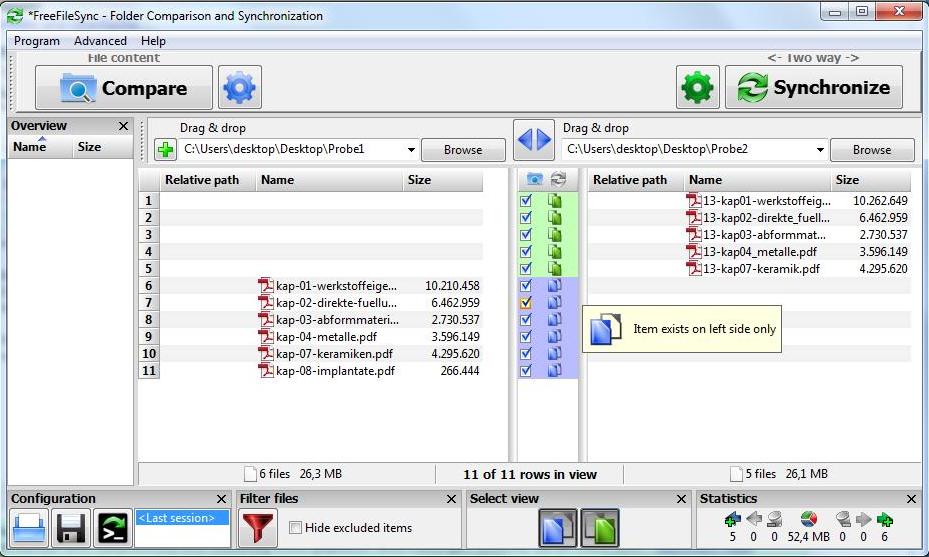929x557 pixels.
Task: Click update-right arrow statistics icon
Action: tap(863, 519)
